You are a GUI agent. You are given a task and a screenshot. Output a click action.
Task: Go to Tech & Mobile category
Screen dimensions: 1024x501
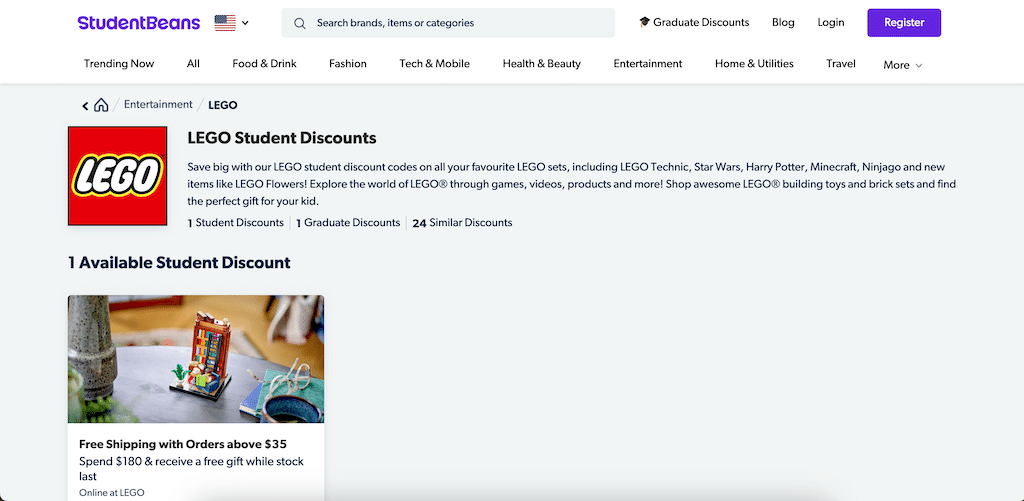click(434, 64)
